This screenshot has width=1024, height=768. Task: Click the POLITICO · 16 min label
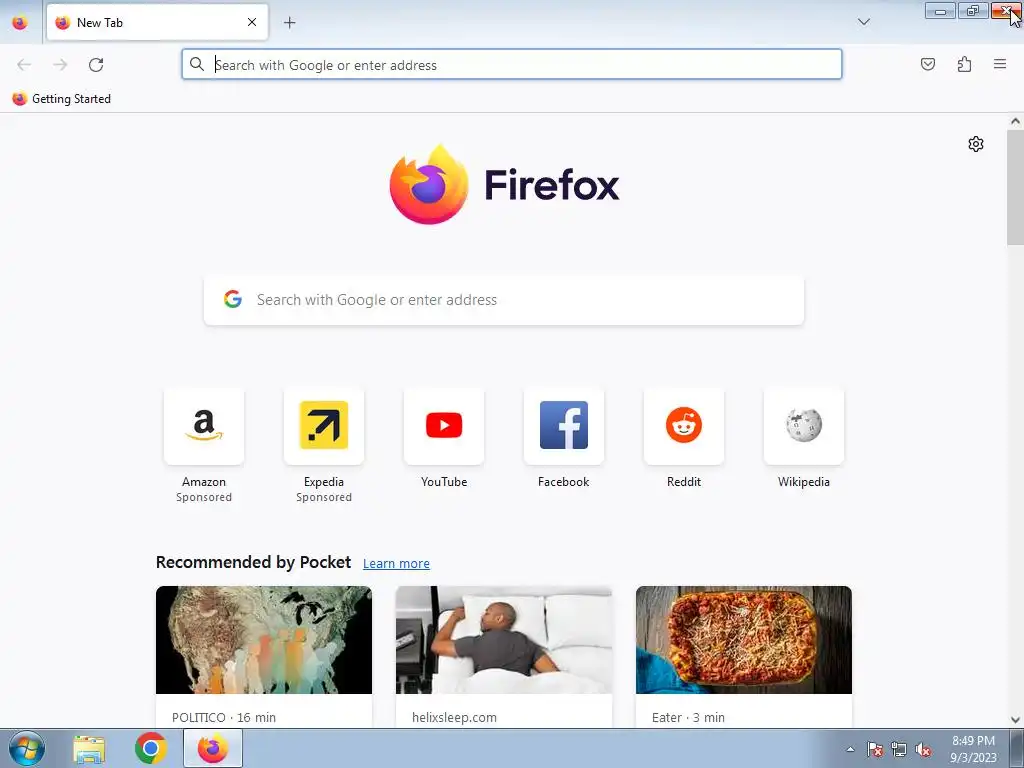[224, 717]
